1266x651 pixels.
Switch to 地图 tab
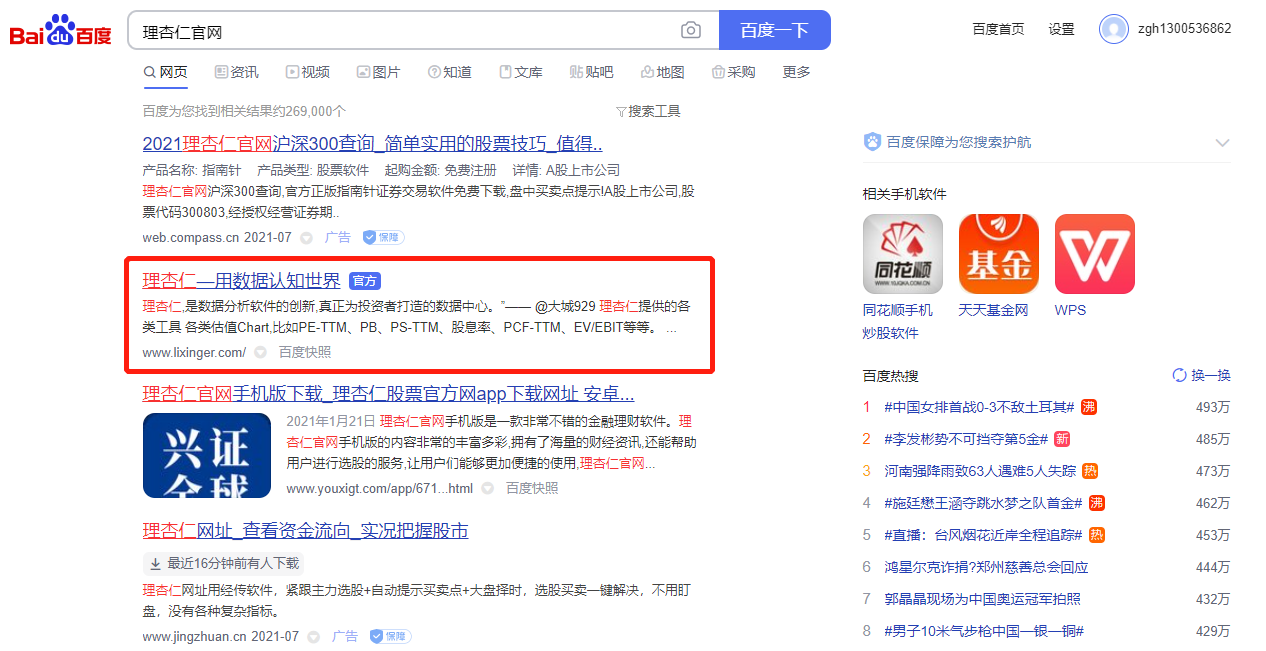pos(662,72)
